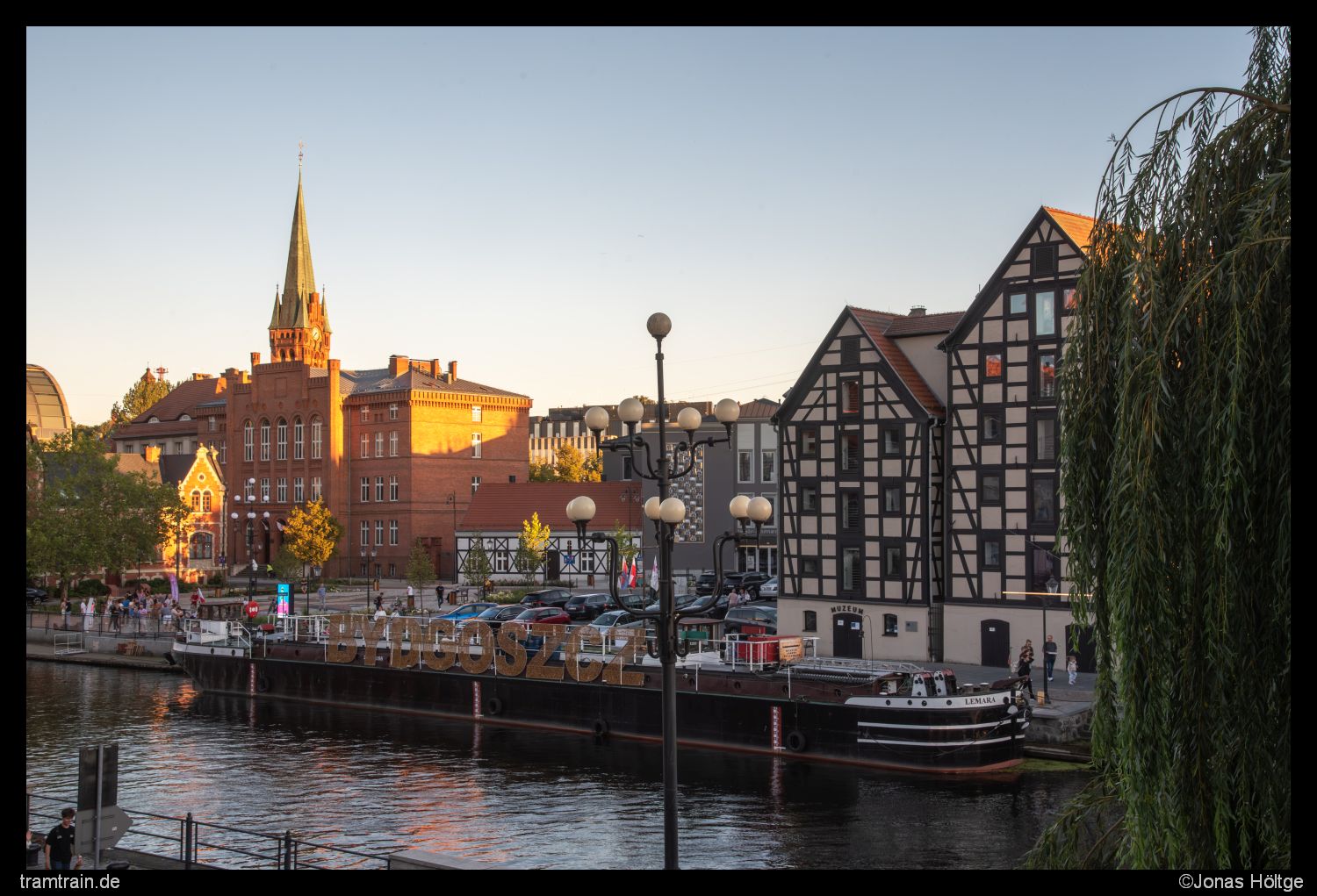The image size is (1317, 896).
Task: Click the person in the bottom-left corner
Action: (61, 840)
